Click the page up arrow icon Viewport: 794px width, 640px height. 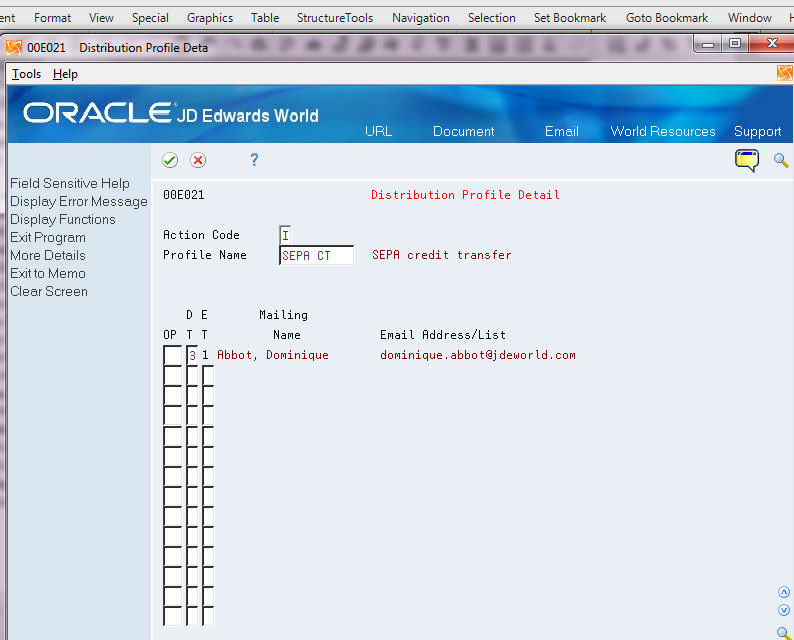click(784, 592)
